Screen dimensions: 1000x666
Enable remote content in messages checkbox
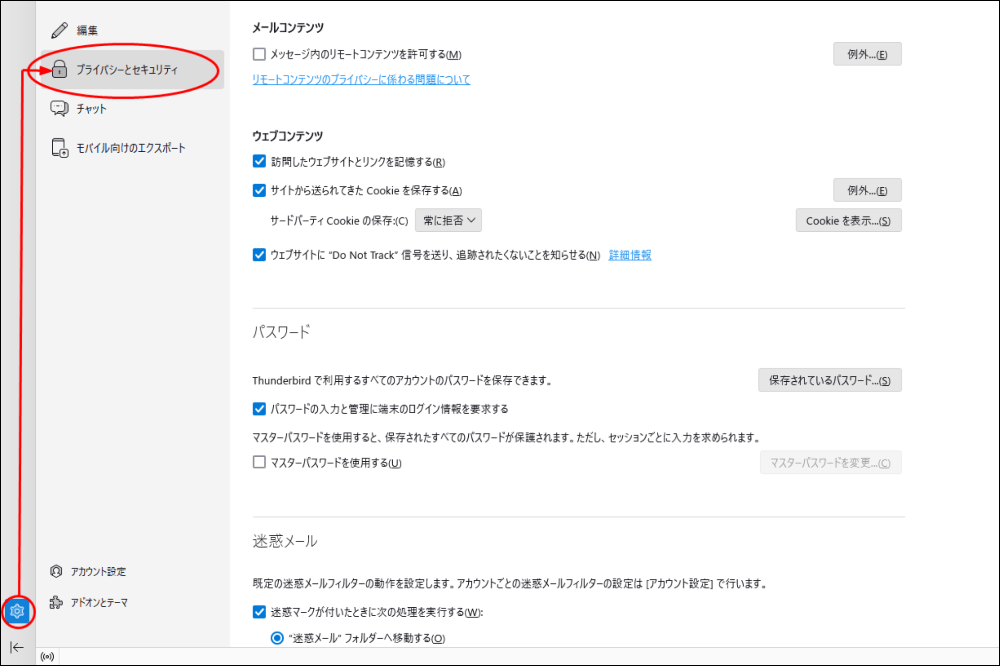259,54
